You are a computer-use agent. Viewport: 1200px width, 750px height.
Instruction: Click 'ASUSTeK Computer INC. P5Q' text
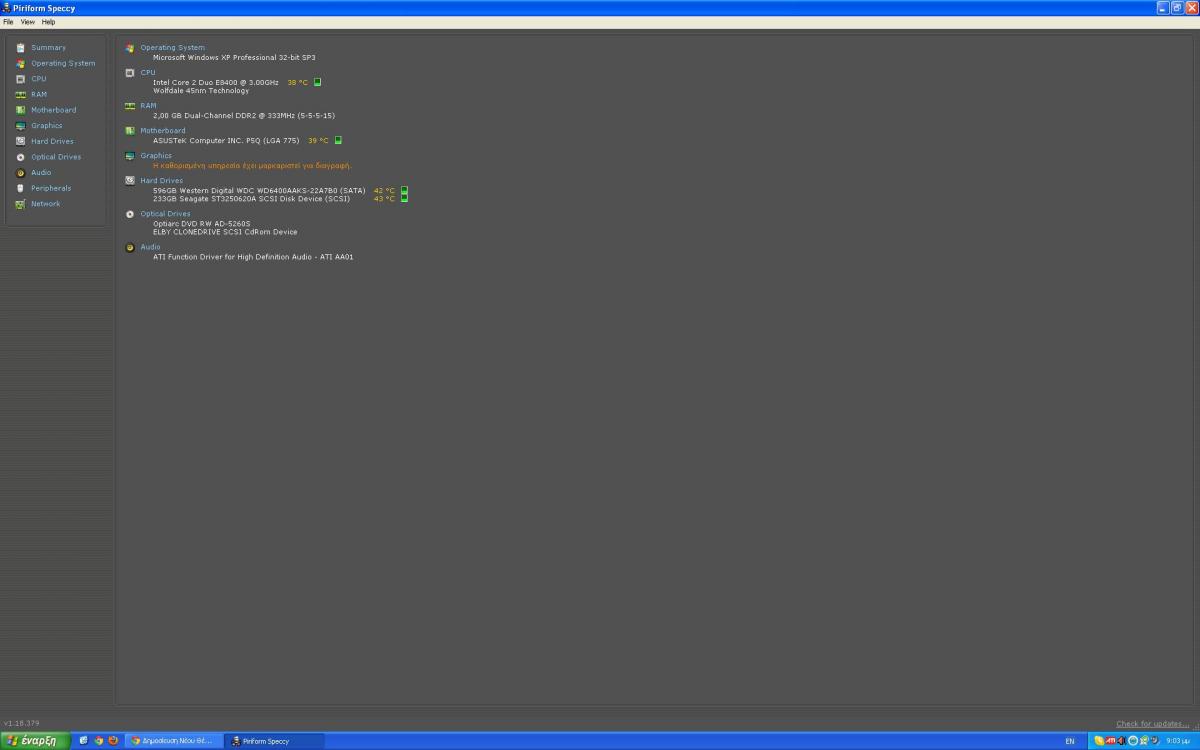coord(226,140)
